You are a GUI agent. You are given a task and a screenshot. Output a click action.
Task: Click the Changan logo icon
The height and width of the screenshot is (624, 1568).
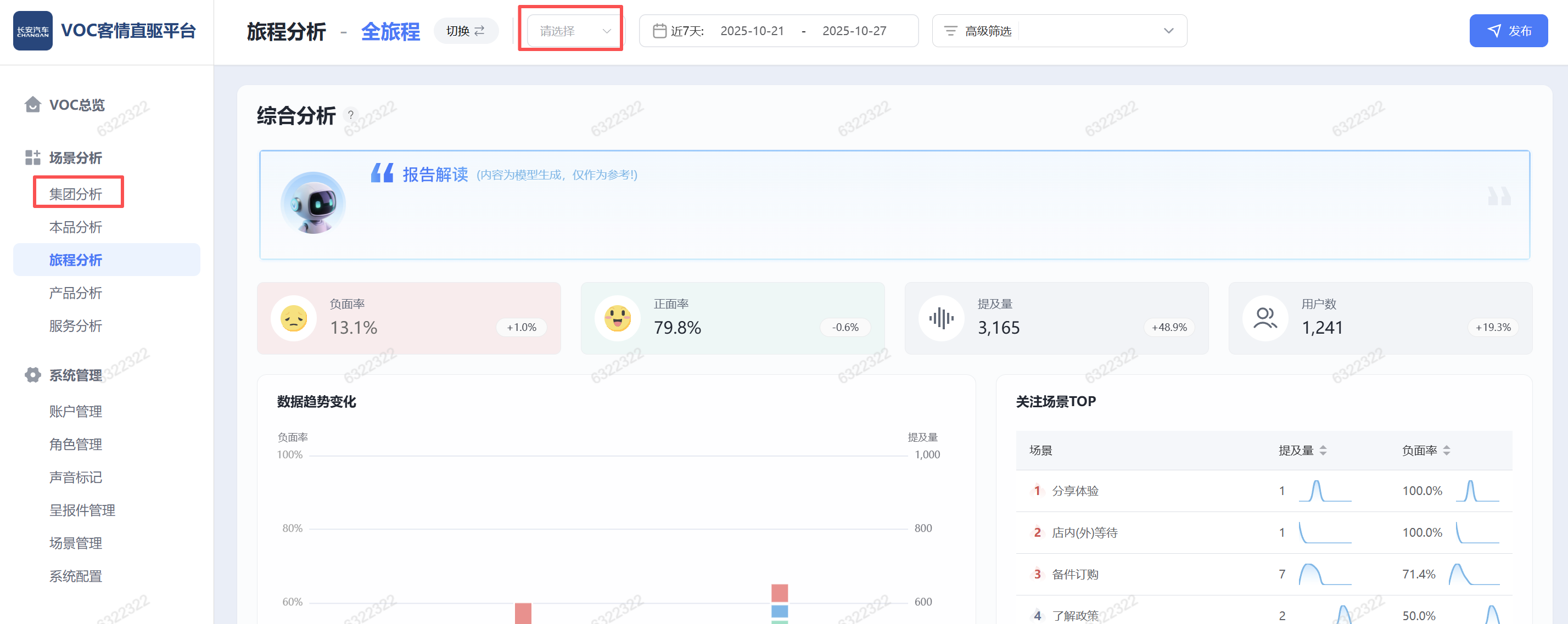click(33, 31)
